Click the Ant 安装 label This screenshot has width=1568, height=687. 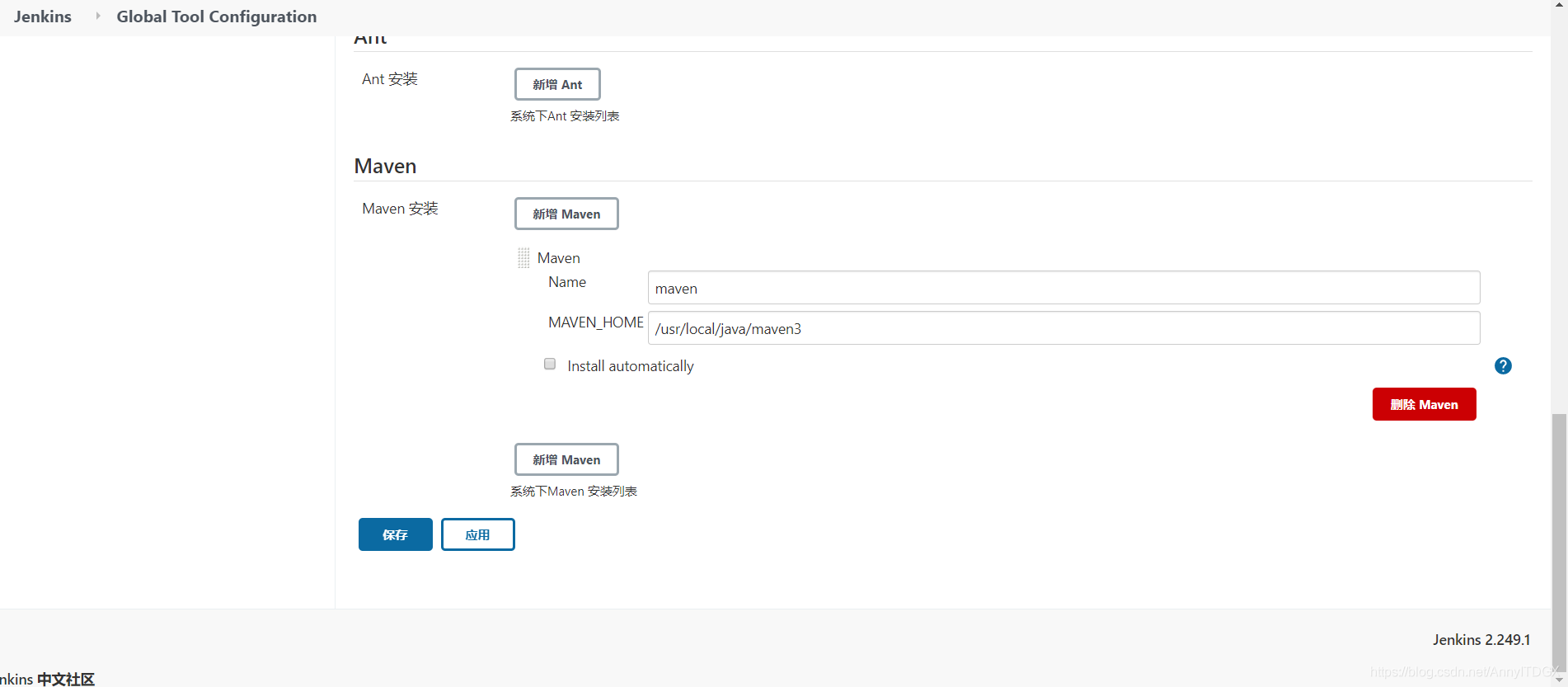tap(390, 79)
